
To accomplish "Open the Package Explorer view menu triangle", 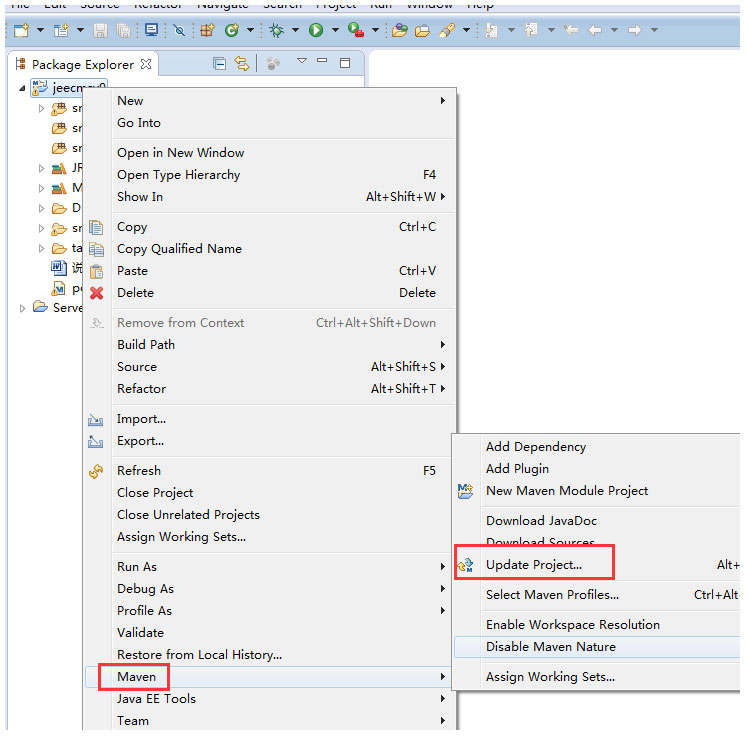I will 301,63.
